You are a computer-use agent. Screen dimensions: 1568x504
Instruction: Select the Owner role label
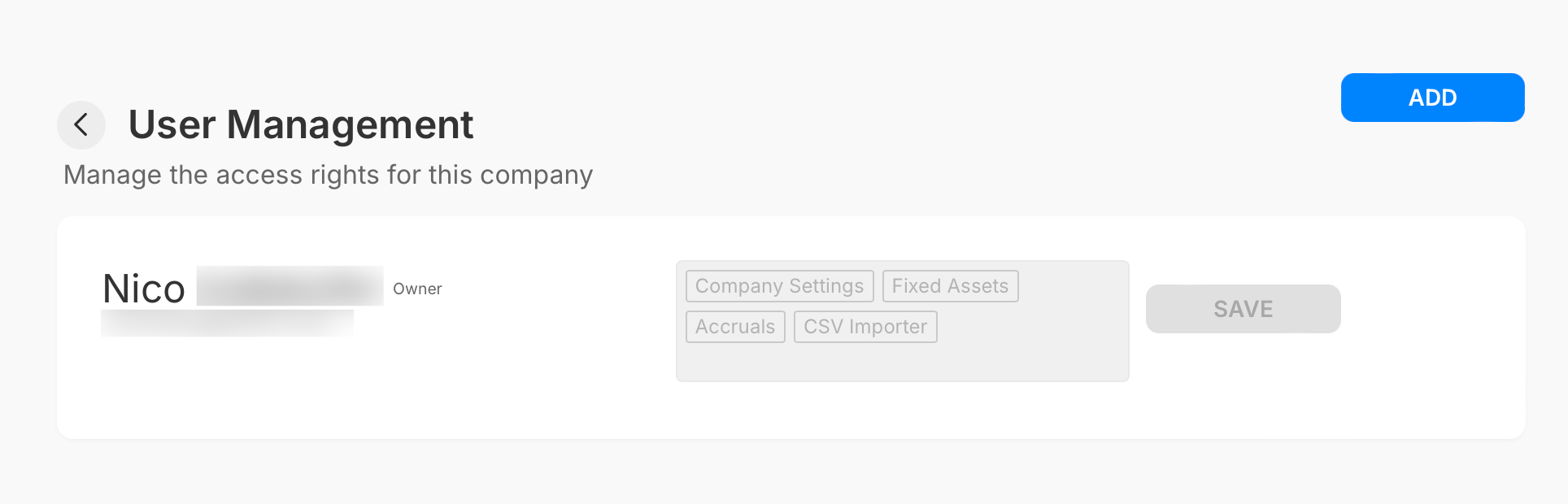417,289
